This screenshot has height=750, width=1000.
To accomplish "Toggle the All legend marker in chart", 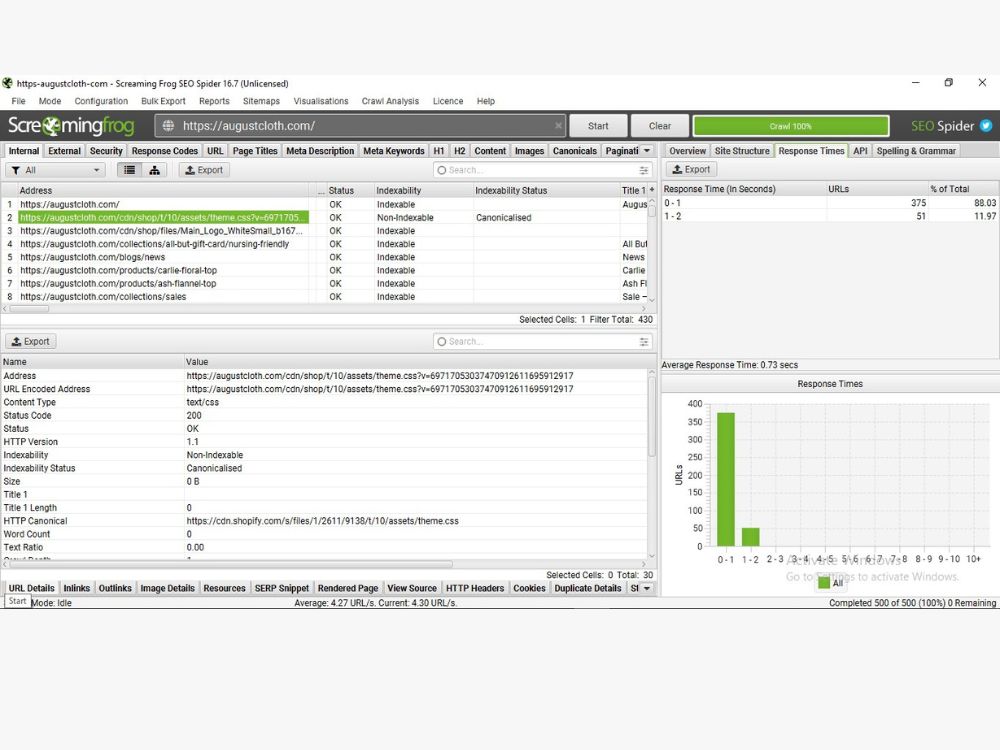I will [823, 582].
